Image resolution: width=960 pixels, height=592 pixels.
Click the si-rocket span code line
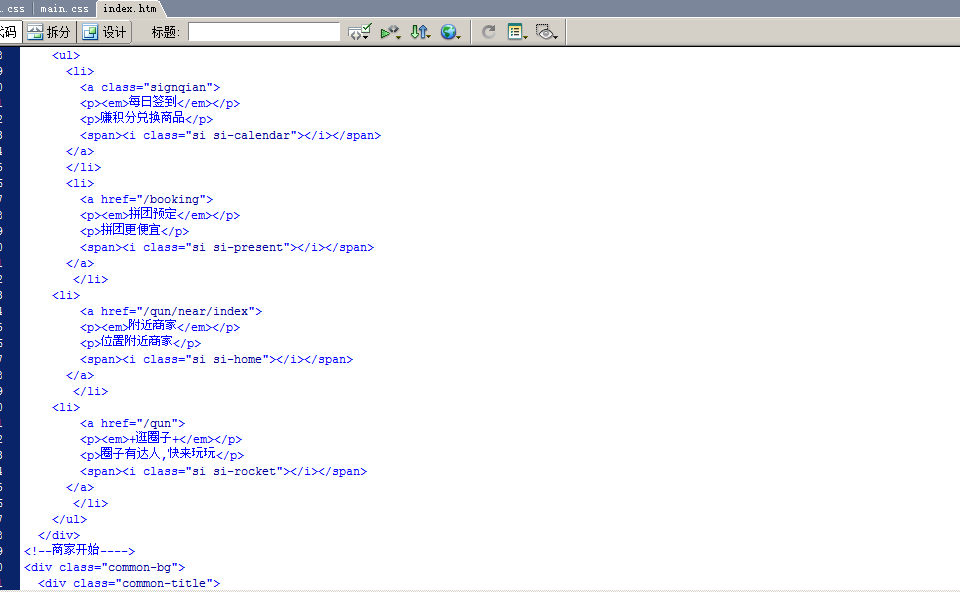pyautogui.click(x=223, y=471)
